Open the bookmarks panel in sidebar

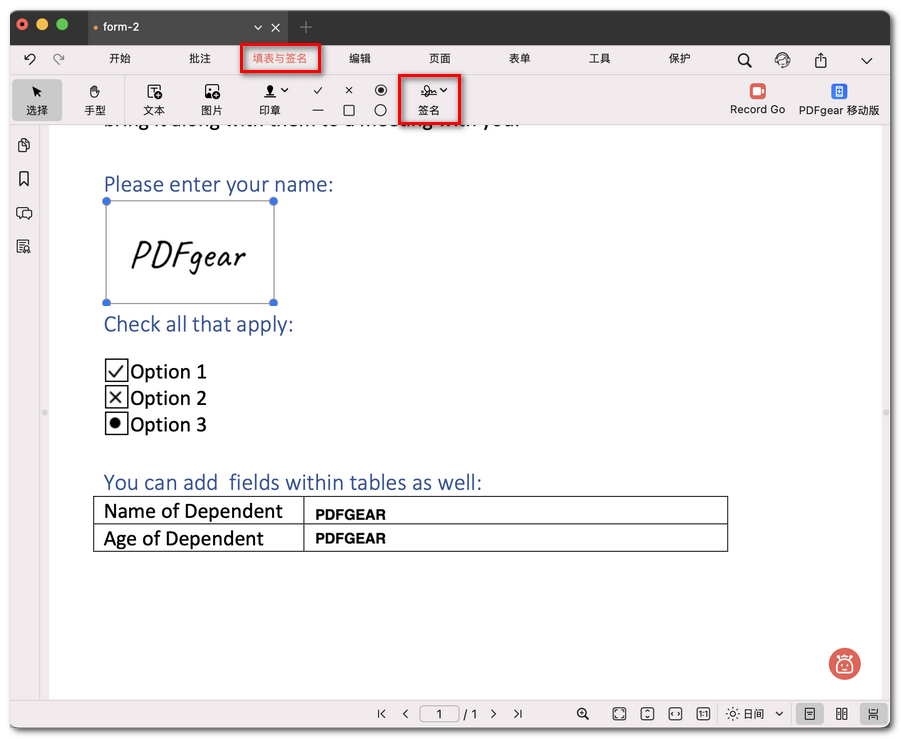click(23, 178)
